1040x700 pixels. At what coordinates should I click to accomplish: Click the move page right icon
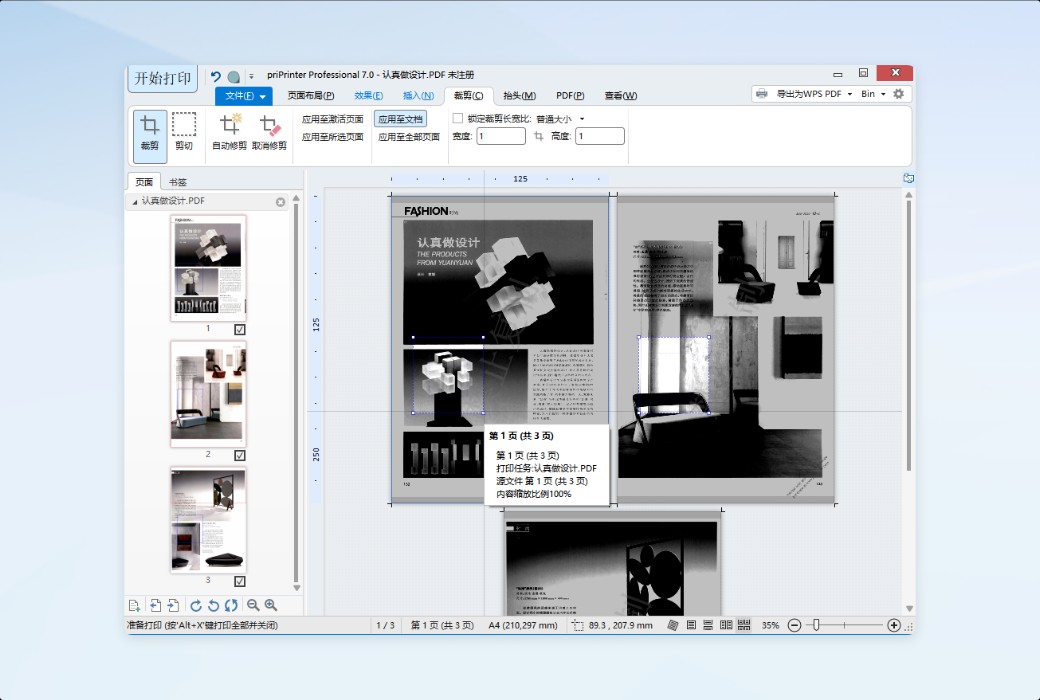click(173, 605)
